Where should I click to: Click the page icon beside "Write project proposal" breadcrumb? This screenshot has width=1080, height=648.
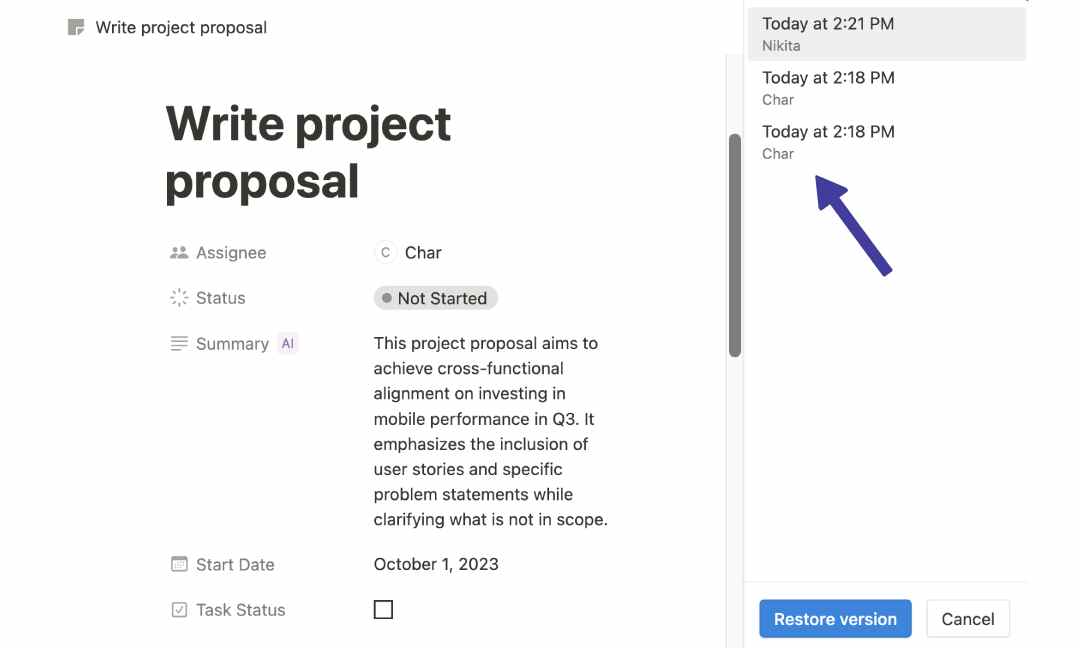[x=76, y=27]
